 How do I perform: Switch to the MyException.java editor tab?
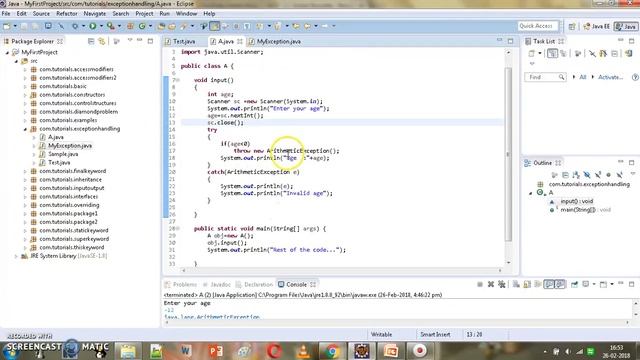point(275,42)
